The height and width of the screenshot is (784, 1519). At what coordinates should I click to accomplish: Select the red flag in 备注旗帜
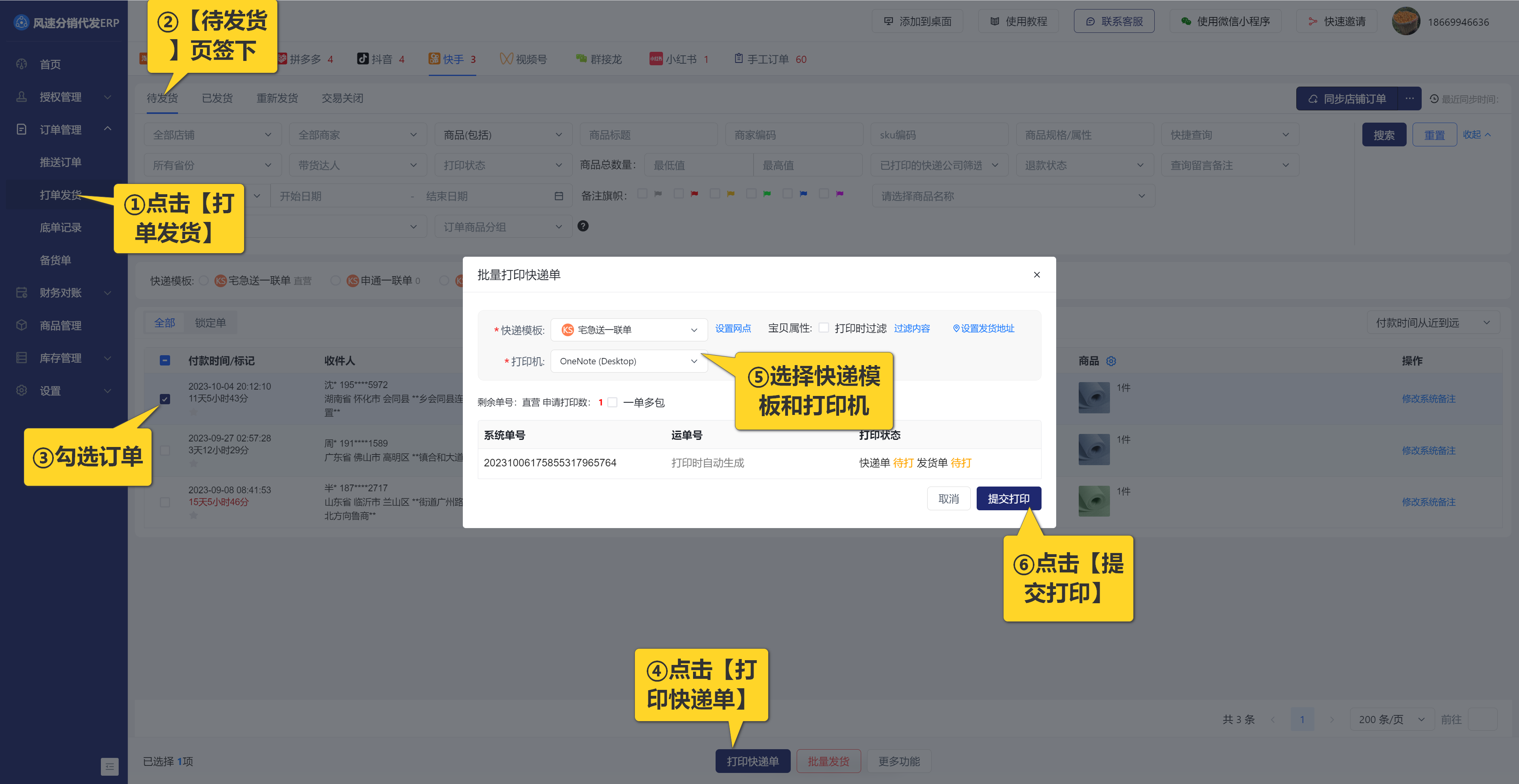(695, 193)
